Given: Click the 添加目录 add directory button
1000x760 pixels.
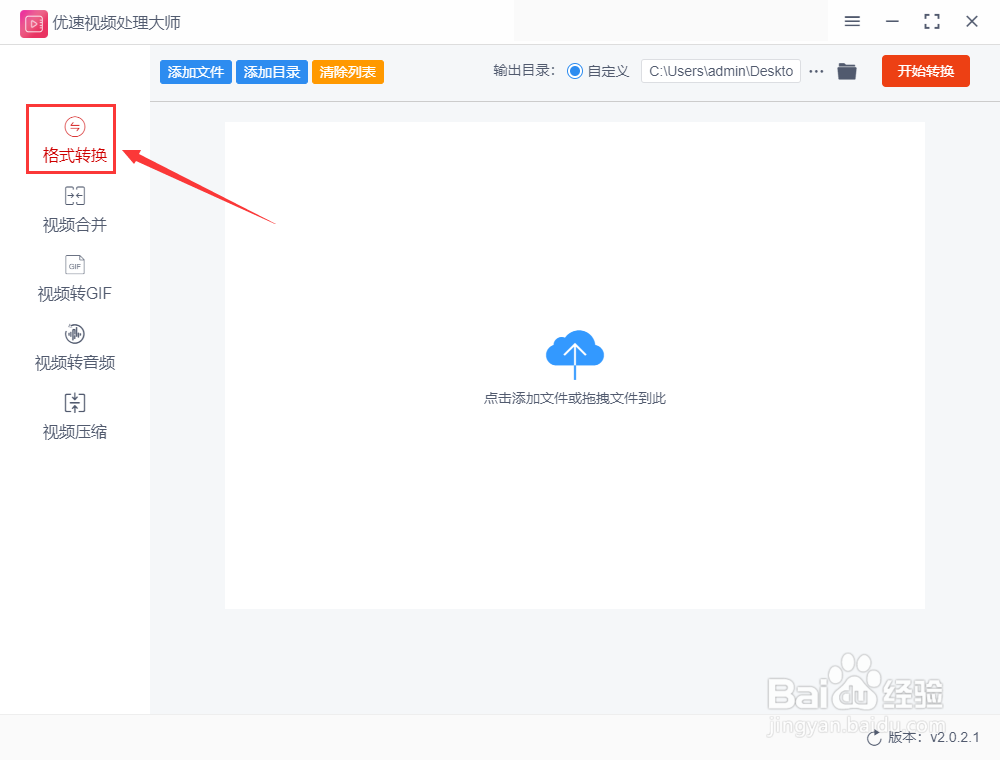Looking at the screenshot, I should [271, 71].
